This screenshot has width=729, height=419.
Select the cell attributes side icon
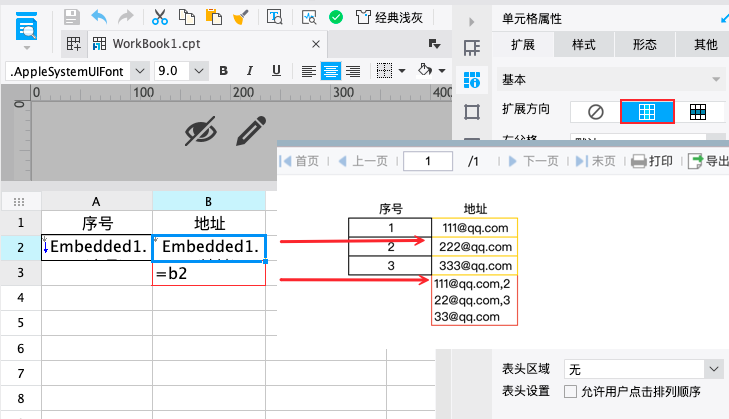472,80
